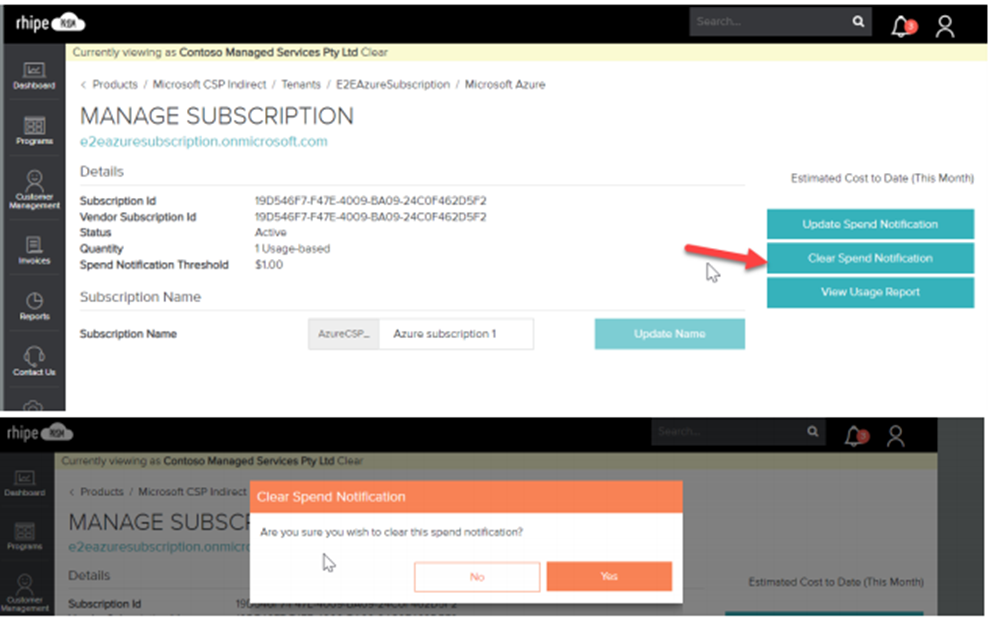Click the Update Spend Notification button

pyautogui.click(x=870, y=224)
